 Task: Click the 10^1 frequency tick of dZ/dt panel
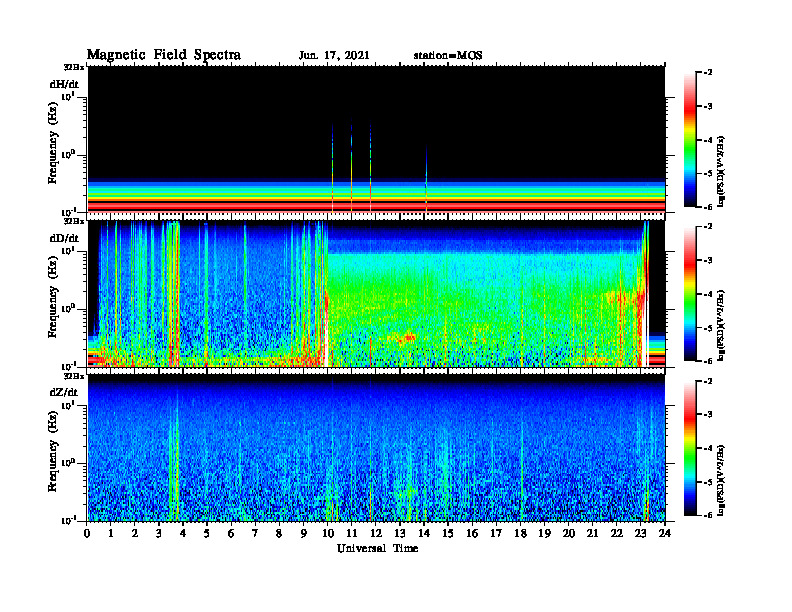(x=69, y=405)
